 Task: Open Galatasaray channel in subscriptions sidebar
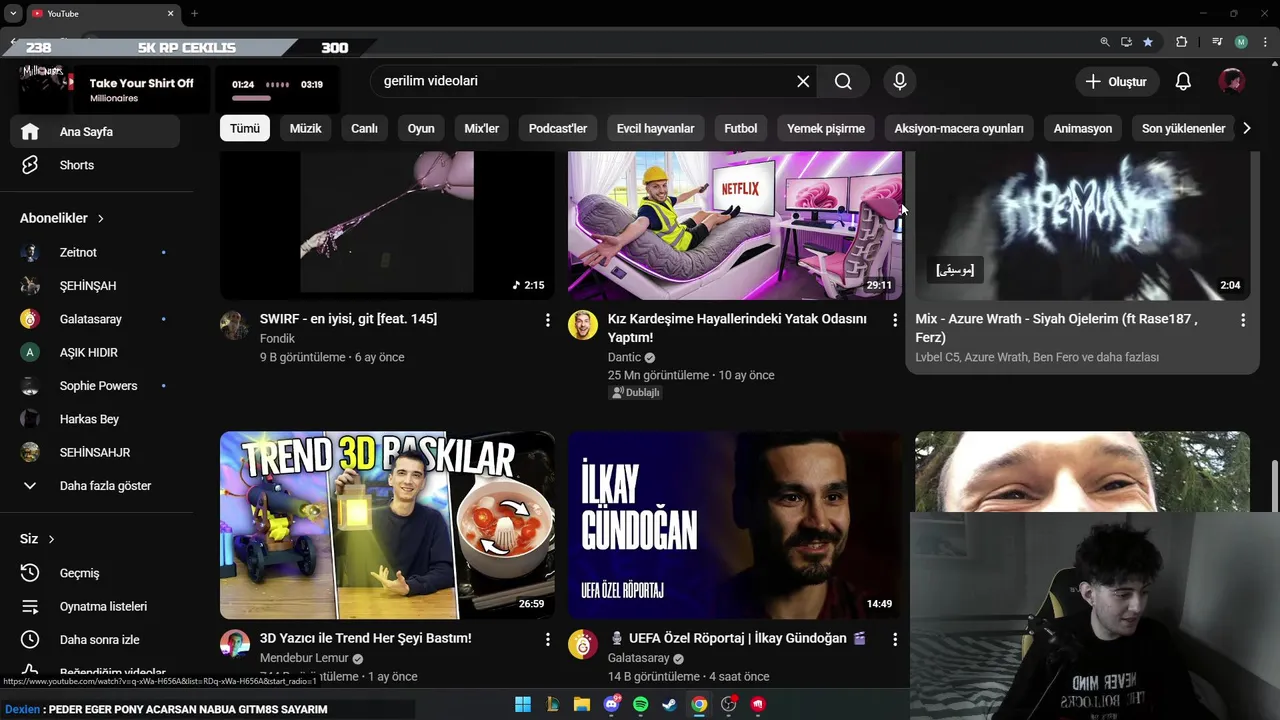pyautogui.click(x=95, y=319)
